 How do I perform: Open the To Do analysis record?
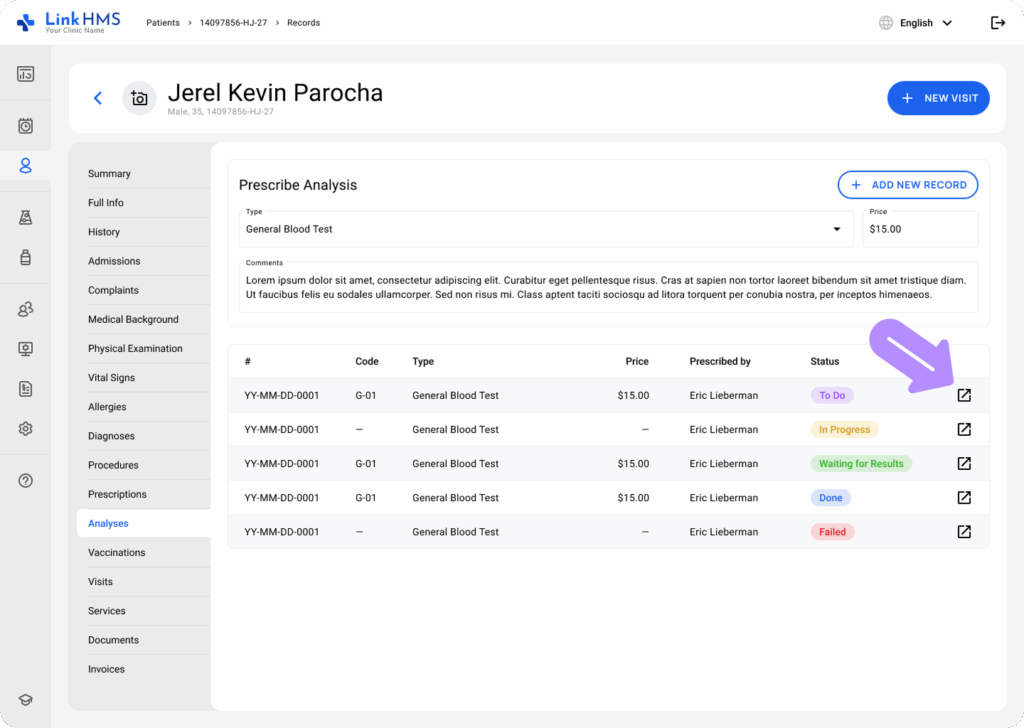[x=964, y=395]
